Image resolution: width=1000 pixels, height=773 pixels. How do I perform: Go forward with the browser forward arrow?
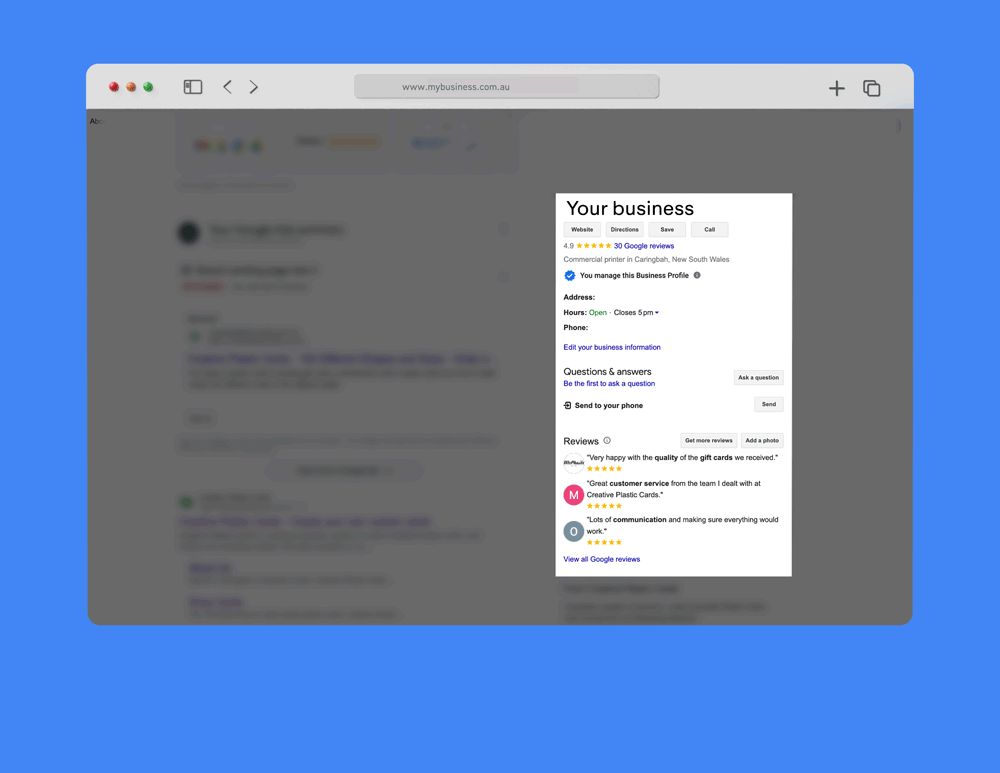(254, 87)
